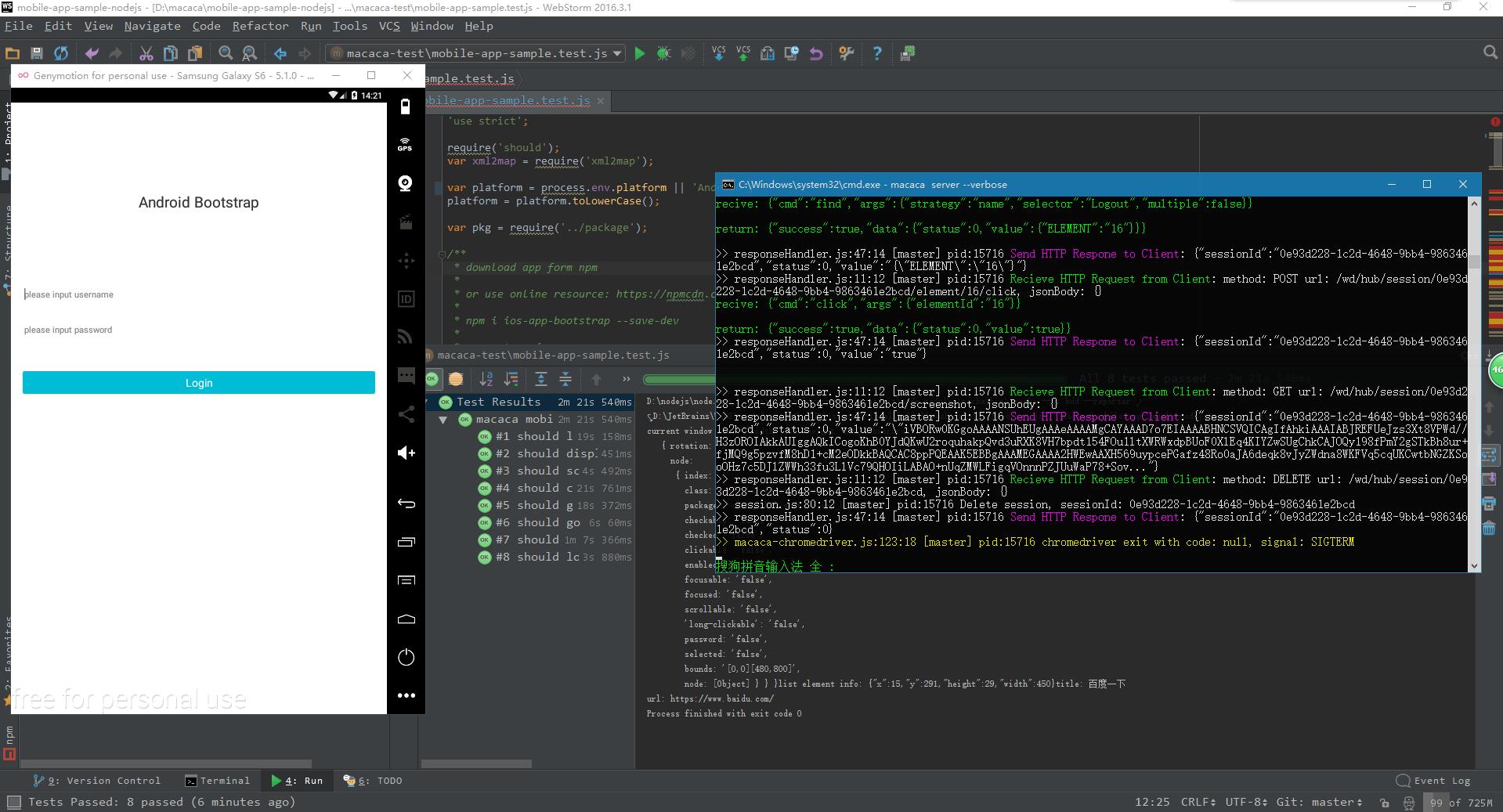
Task: Open the Version Control tool window
Action: click(97, 781)
